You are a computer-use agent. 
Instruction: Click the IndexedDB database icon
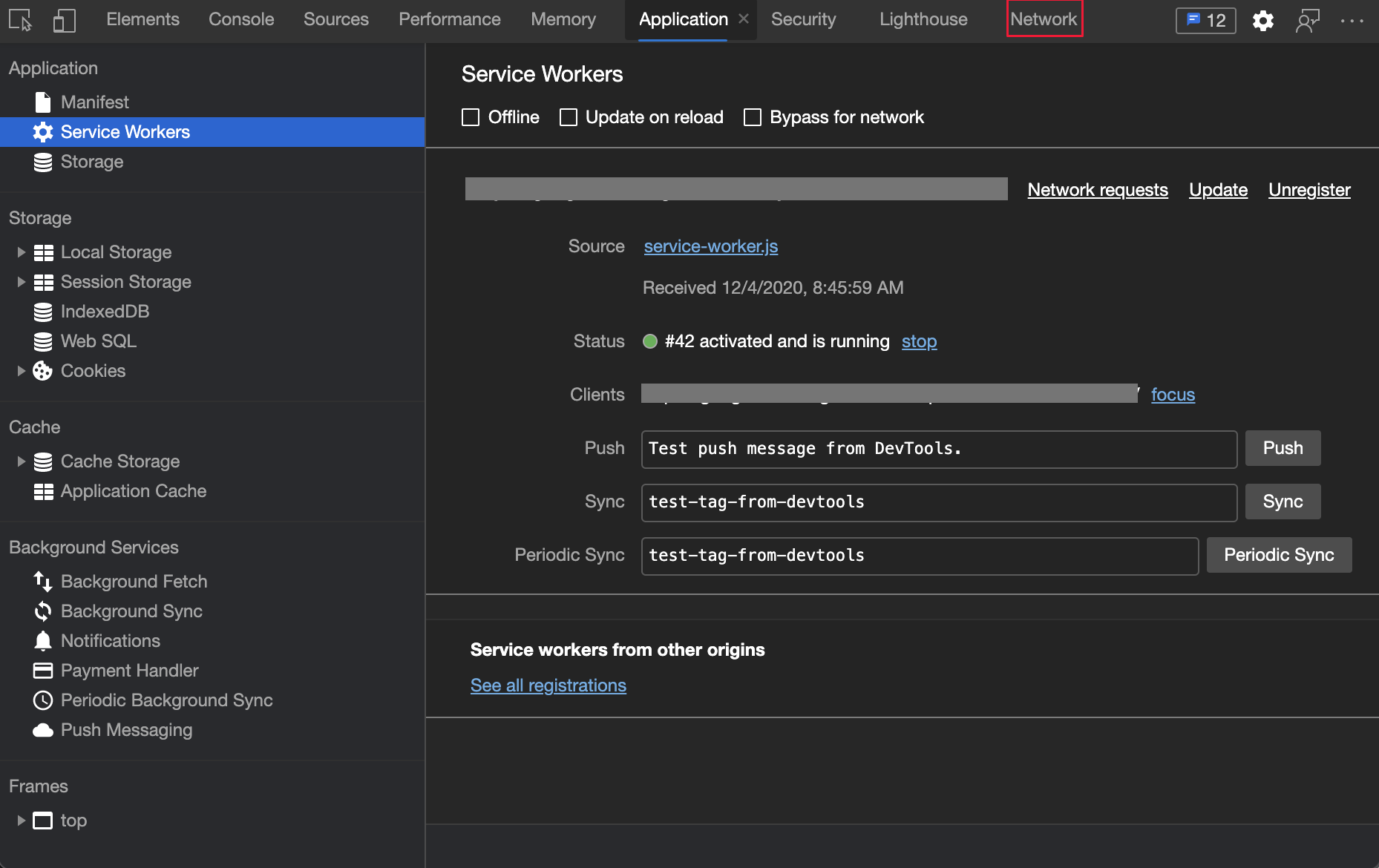click(x=43, y=311)
